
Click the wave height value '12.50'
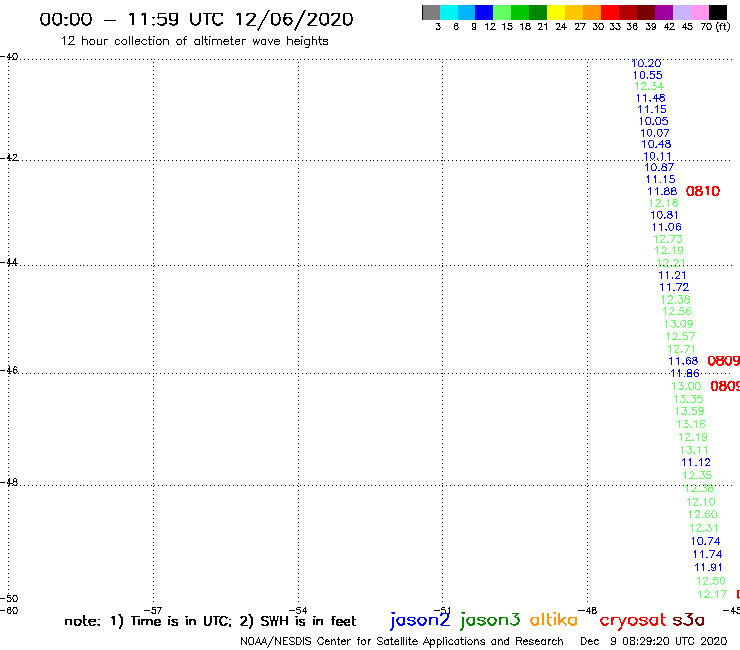click(711, 581)
